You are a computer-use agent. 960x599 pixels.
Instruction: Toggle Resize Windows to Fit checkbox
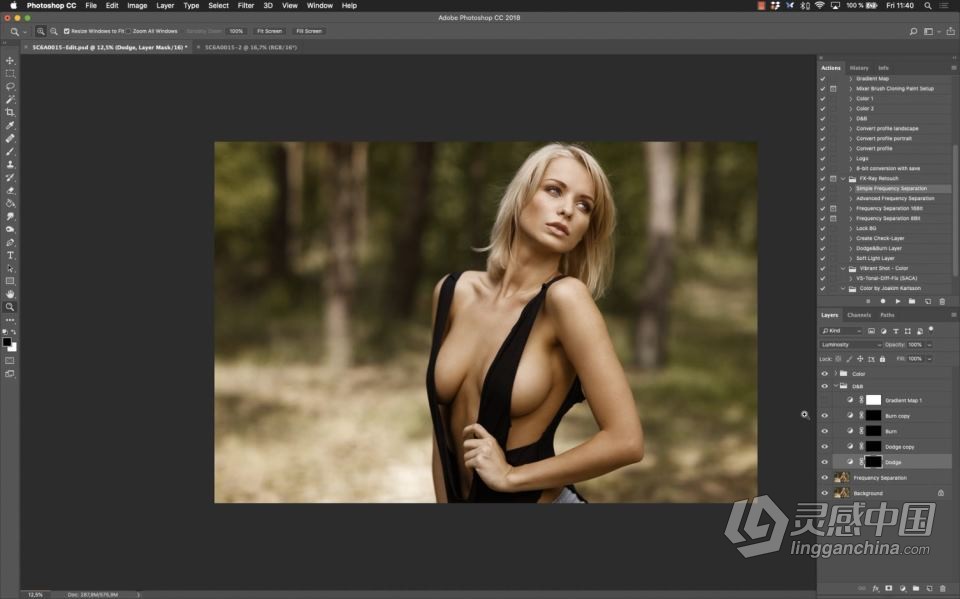point(67,31)
